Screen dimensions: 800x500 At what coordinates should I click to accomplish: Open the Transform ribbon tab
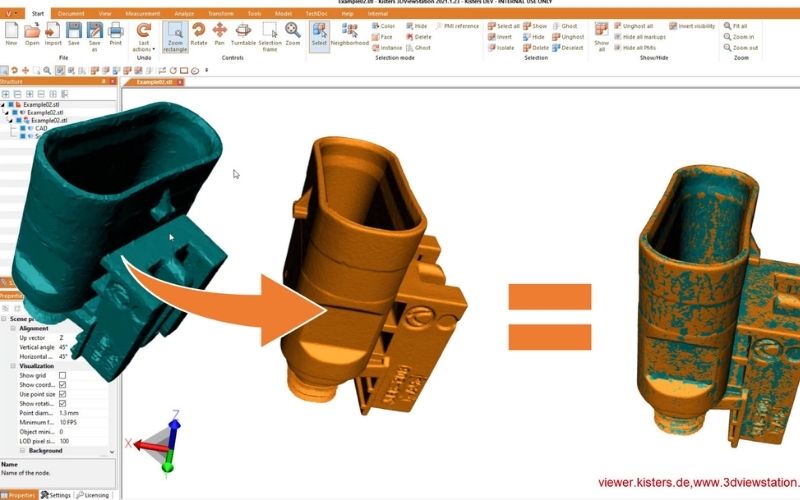(x=221, y=14)
